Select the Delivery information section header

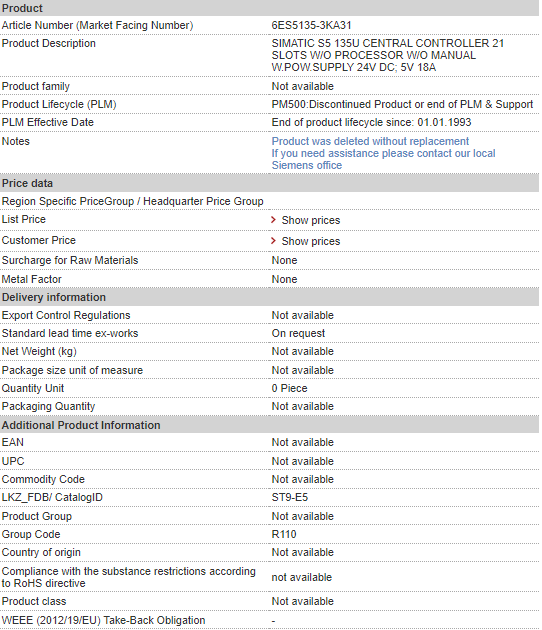[269, 297]
